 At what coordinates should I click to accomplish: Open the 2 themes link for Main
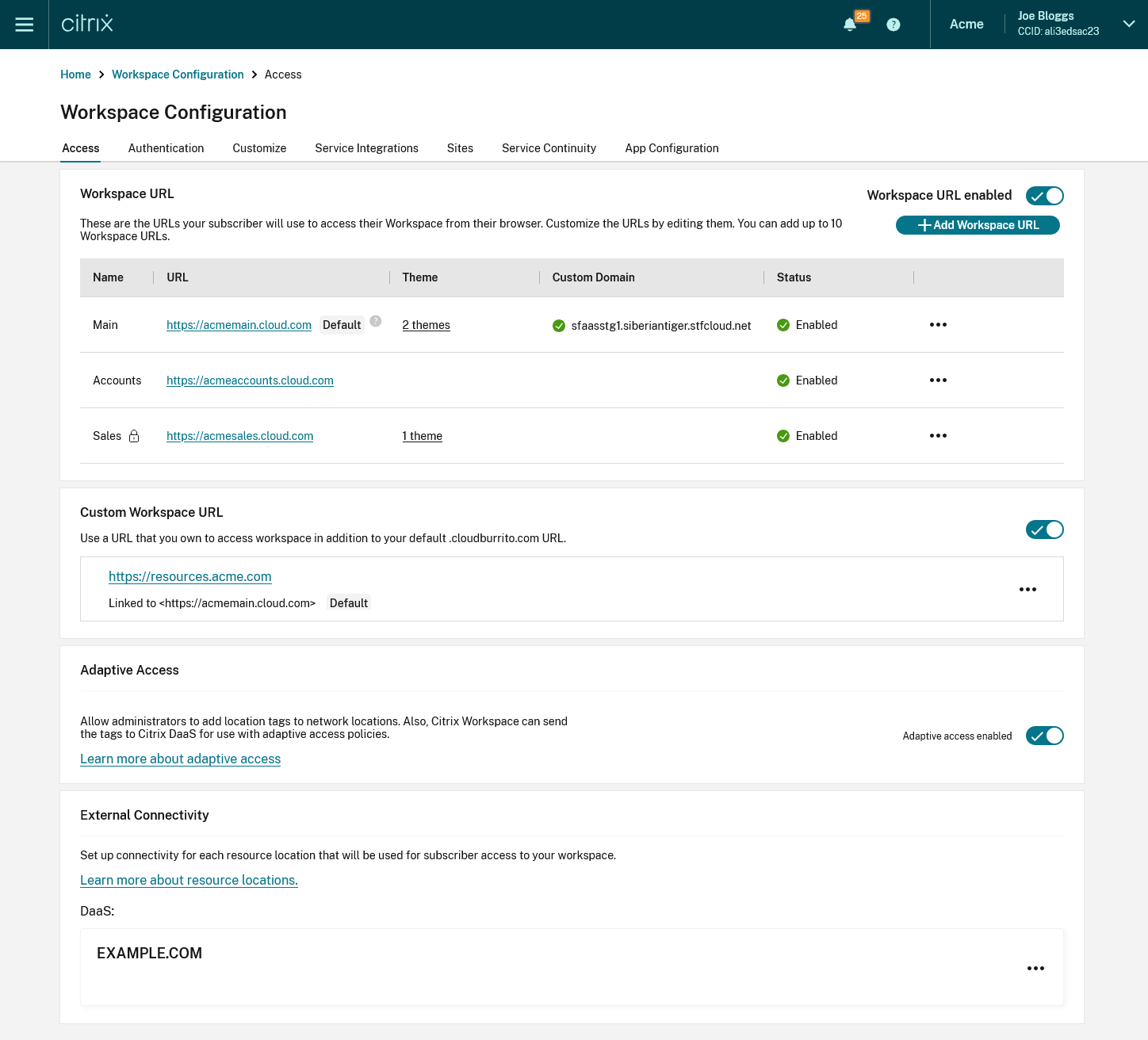(x=426, y=325)
